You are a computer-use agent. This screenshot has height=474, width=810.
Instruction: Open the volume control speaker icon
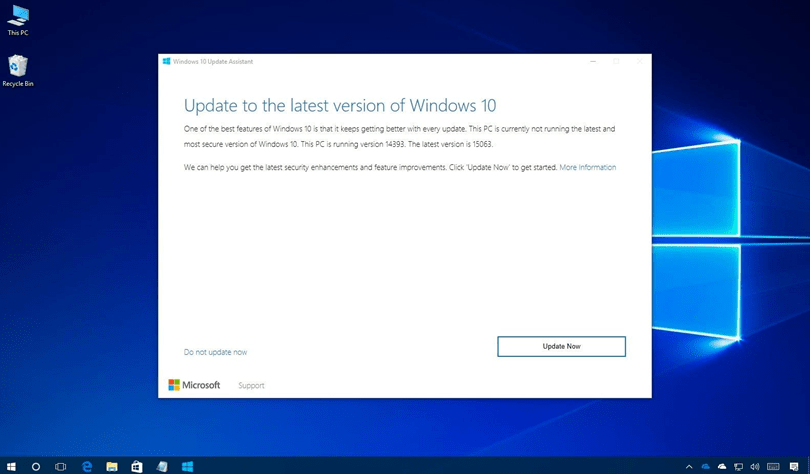755,466
